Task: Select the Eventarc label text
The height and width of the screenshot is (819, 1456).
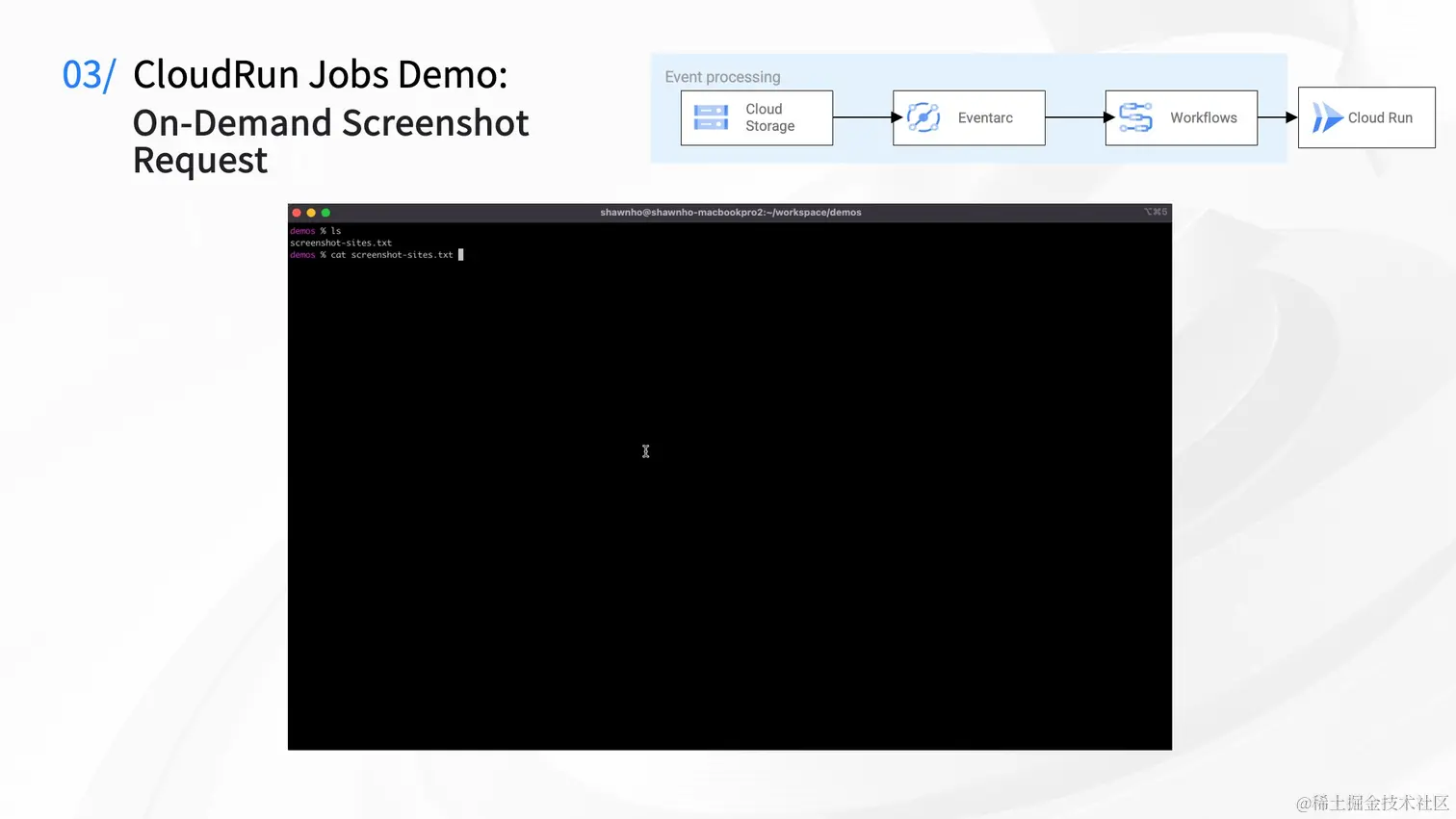Action: (x=985, y=117)
